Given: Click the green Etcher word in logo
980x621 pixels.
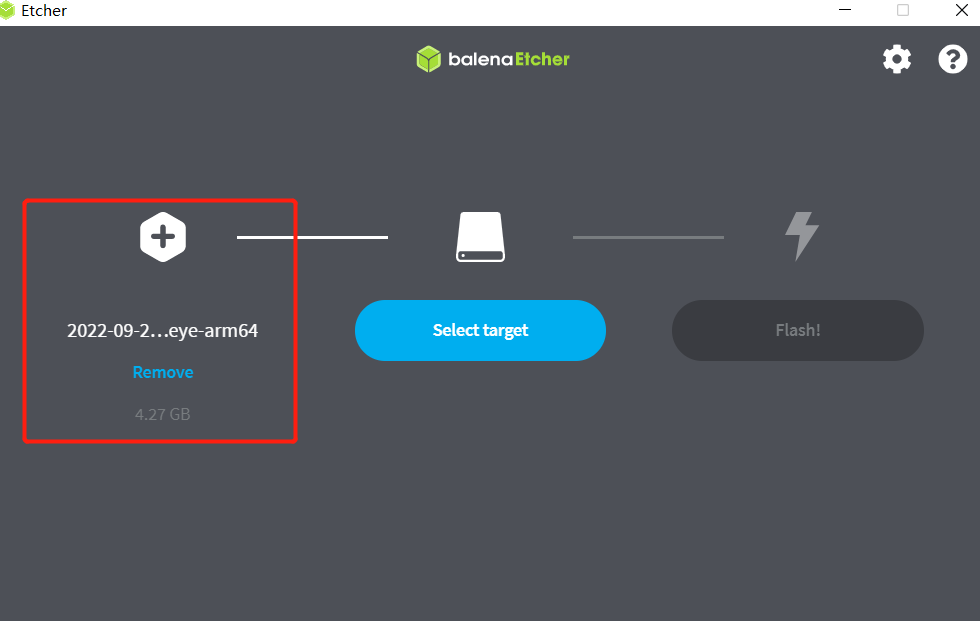Looking at the screenshot, I should (542, 59).
